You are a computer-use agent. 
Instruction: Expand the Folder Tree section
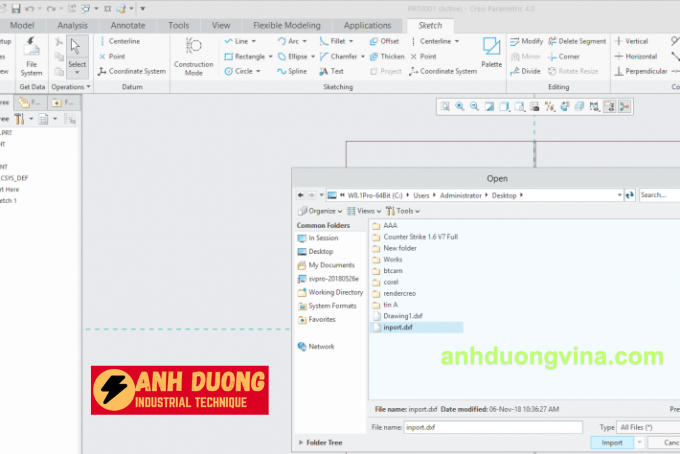point(323,442)
